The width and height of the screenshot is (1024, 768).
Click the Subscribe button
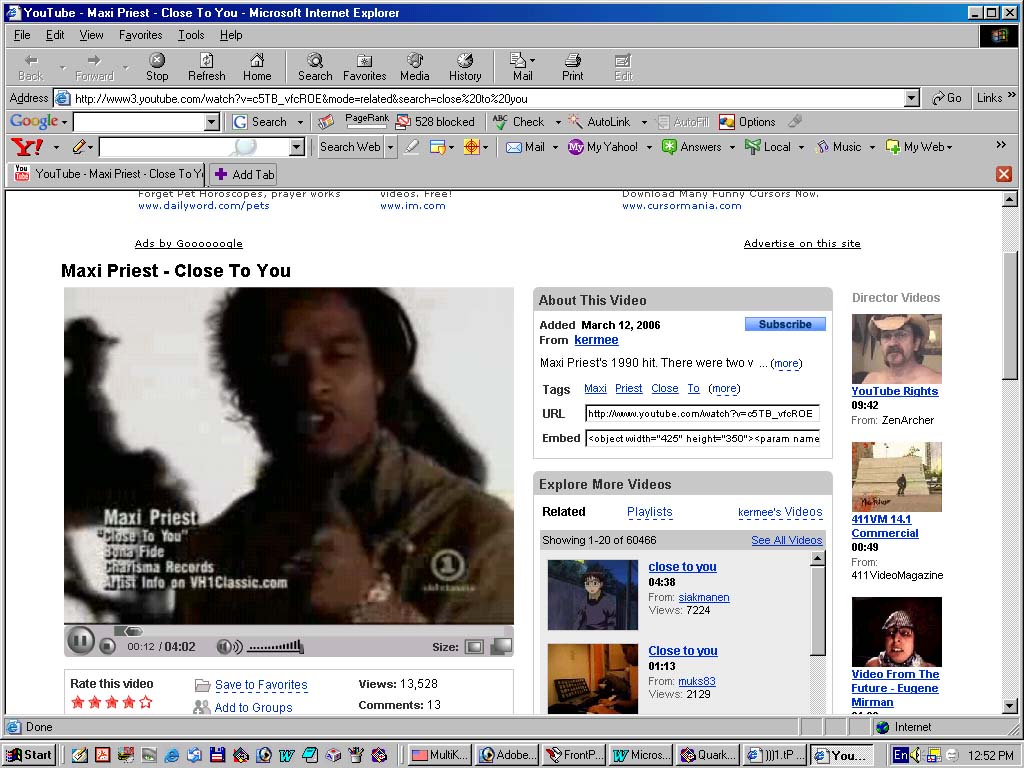click(785, 324)
